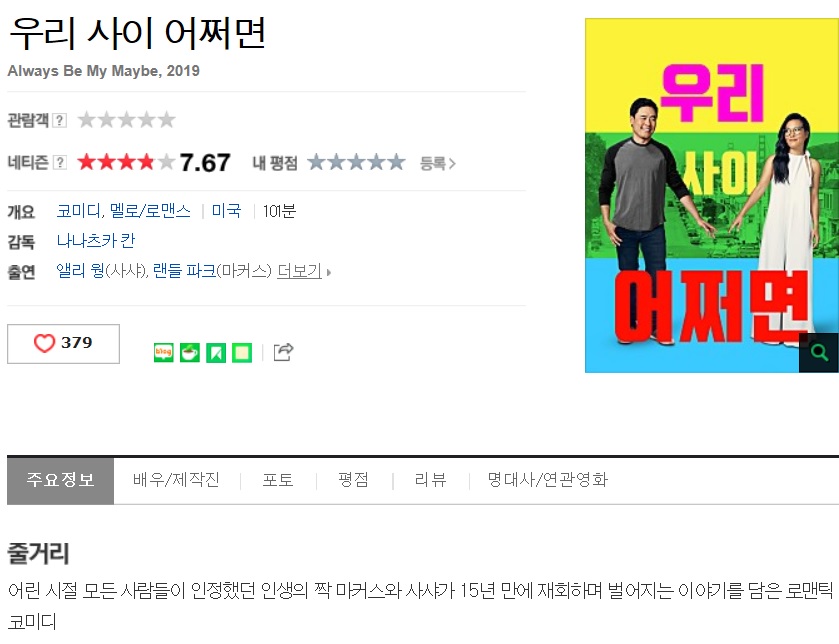Image resolution: width=839 pixels, height=644 pixels.
Task: Set my rating on the 내 평점 stars
Action: 356,162
